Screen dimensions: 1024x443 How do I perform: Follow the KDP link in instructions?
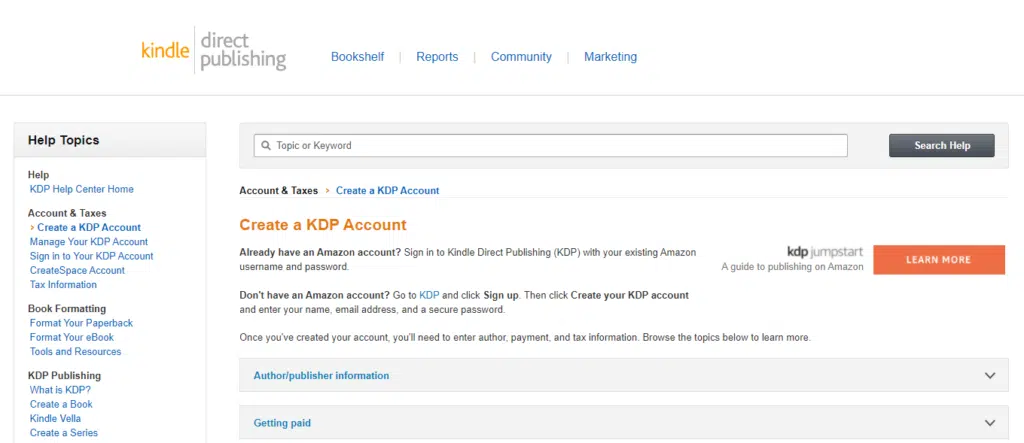429,295
